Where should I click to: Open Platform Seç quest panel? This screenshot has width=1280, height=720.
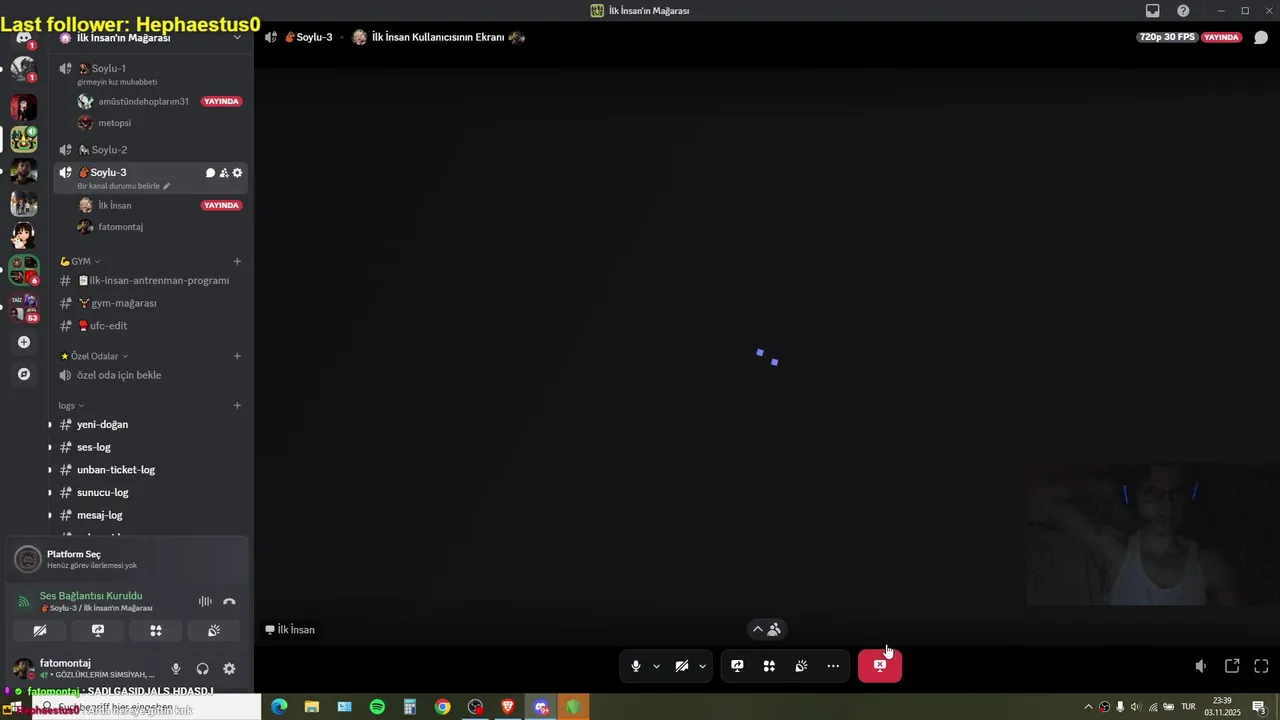tap(127, 559)
